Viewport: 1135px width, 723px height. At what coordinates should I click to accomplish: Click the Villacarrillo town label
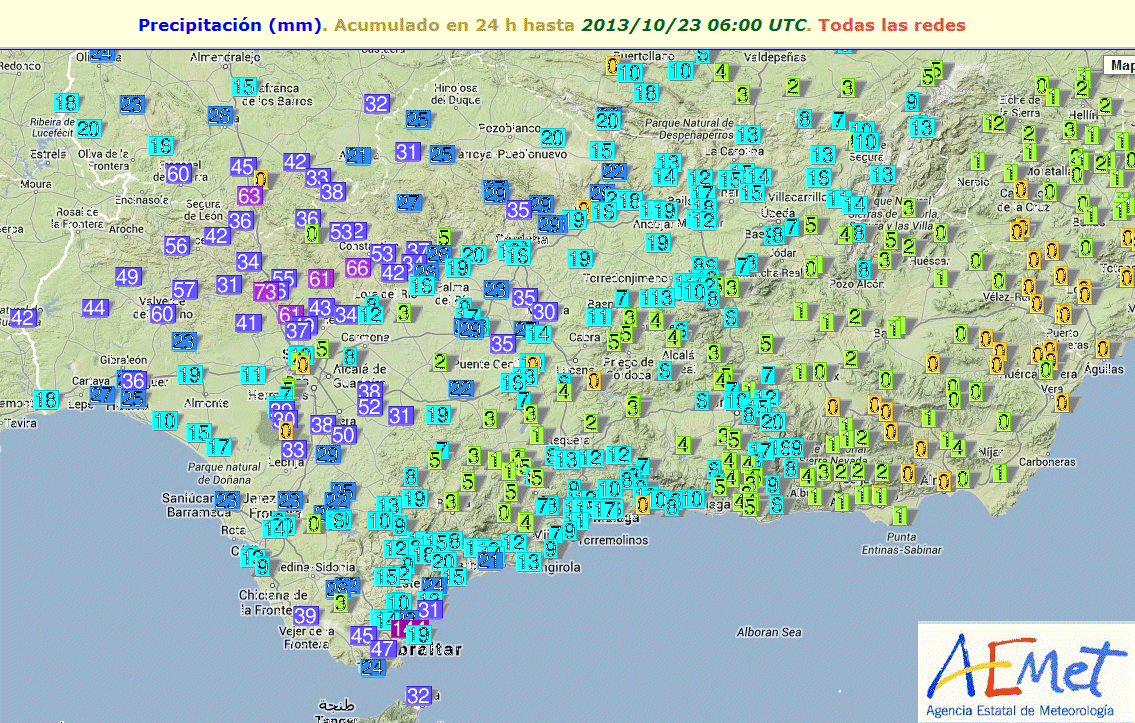tap(796, 197)
